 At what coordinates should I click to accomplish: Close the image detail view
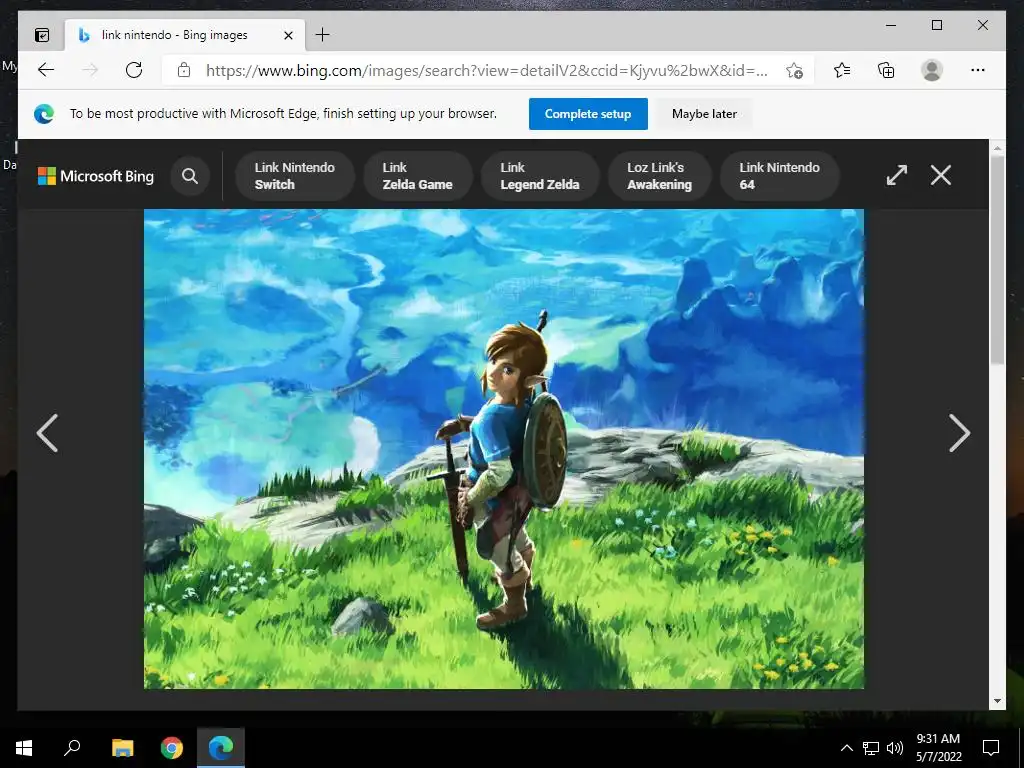940,175
